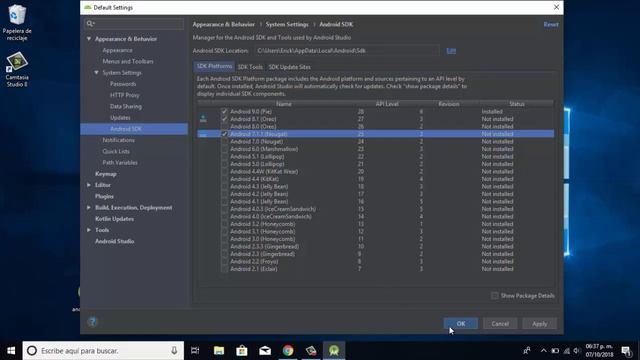Select Keymap in settings tree
This screenshot has height=360, width=640.
tap(106, 174)
